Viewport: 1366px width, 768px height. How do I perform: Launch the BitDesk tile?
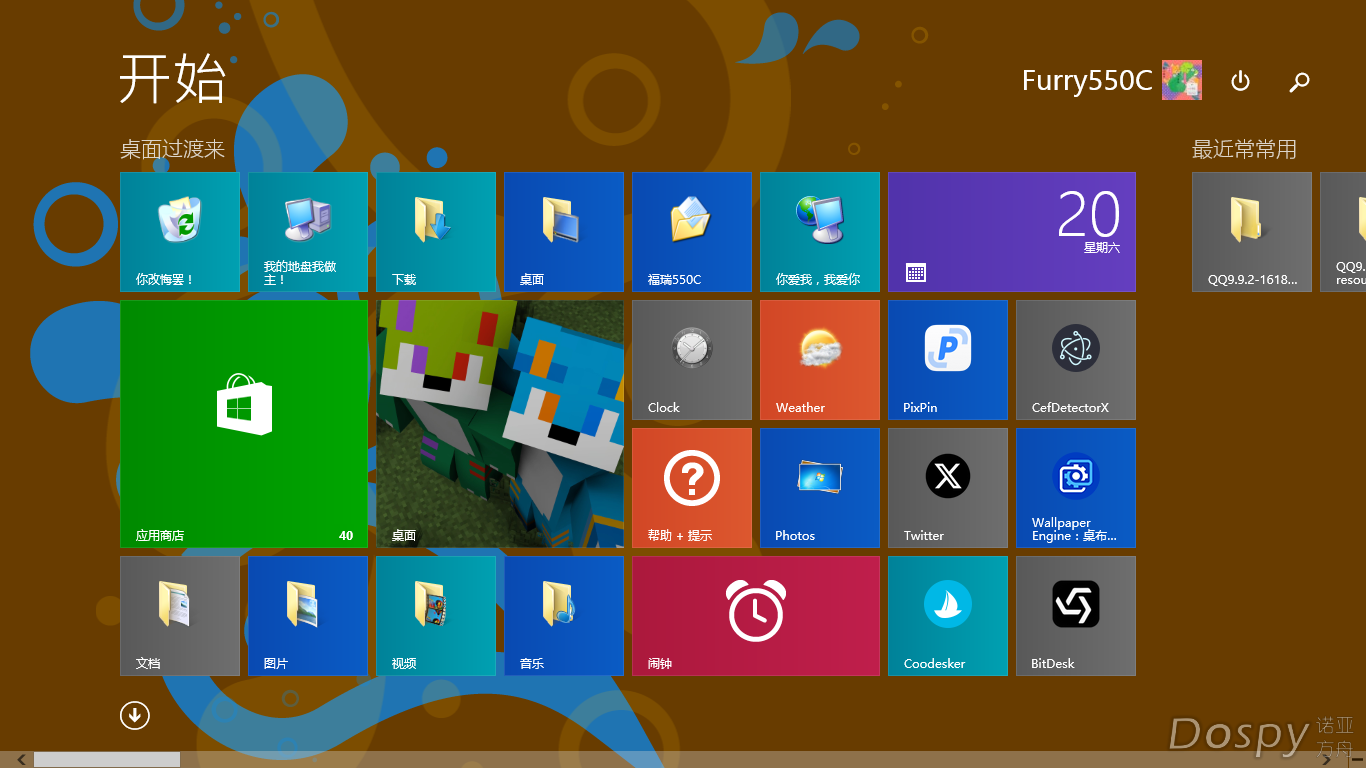[1076, 616]
